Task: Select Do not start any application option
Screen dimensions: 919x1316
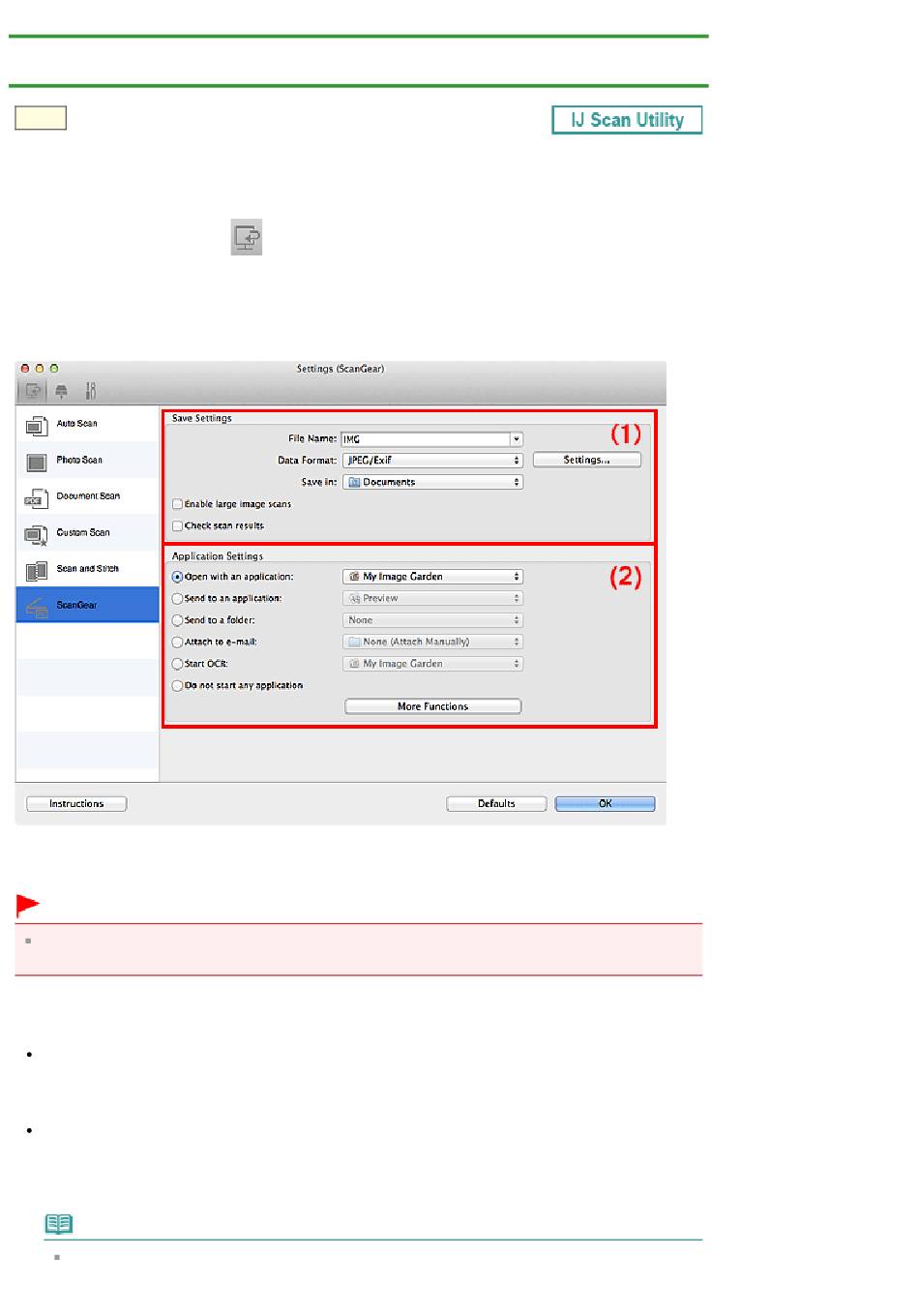Action: coord(177,686)
